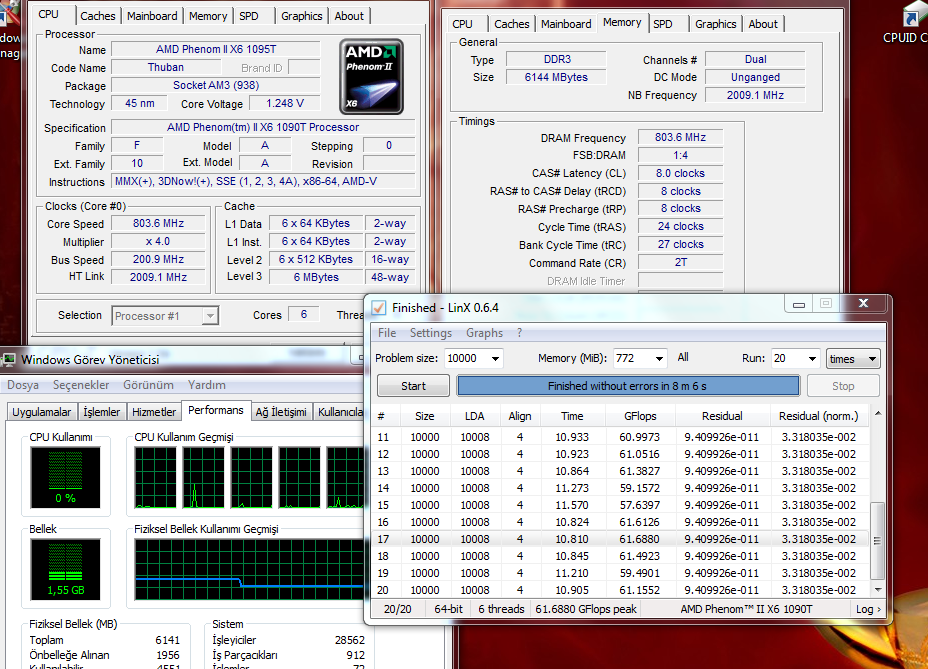This screenshot has width=928, height=669.
Task: Click the Task Manager title bar icon
Action: (x=9, y=359)
